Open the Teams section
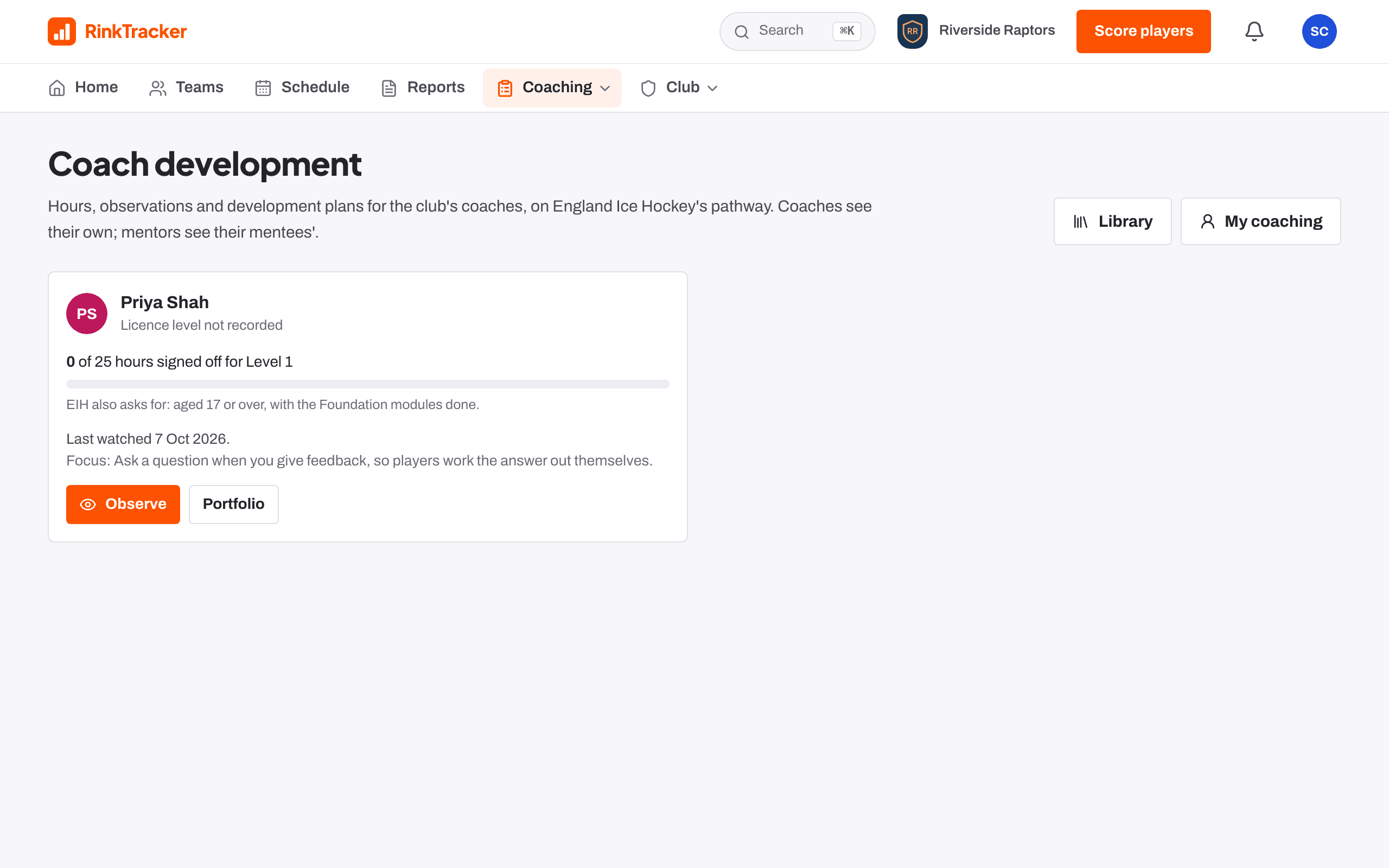 (x=187, y=88)
